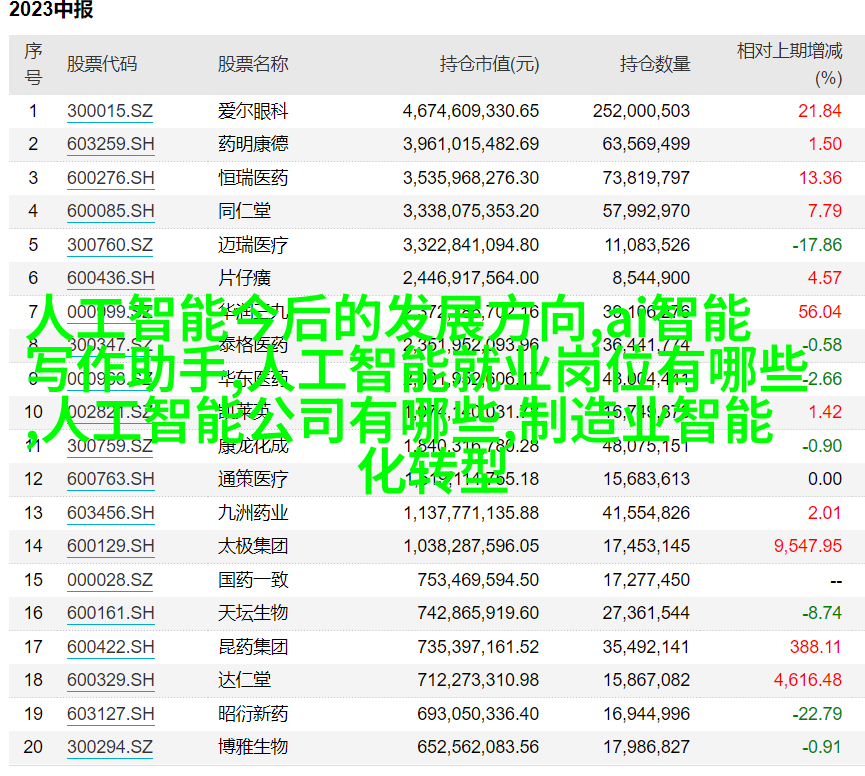Open stock code link 600161.SH
Screen dimensions: 865x776
coord(110,613)
